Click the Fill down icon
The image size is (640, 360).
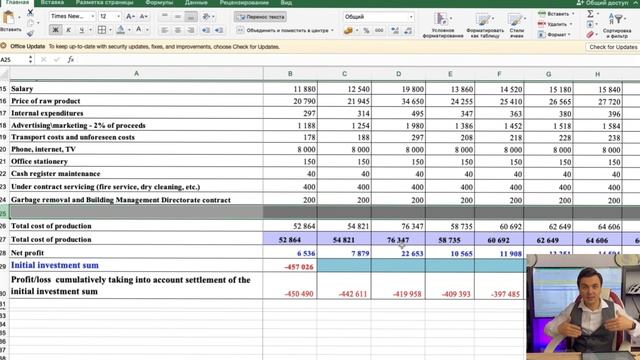click(590, 24)
